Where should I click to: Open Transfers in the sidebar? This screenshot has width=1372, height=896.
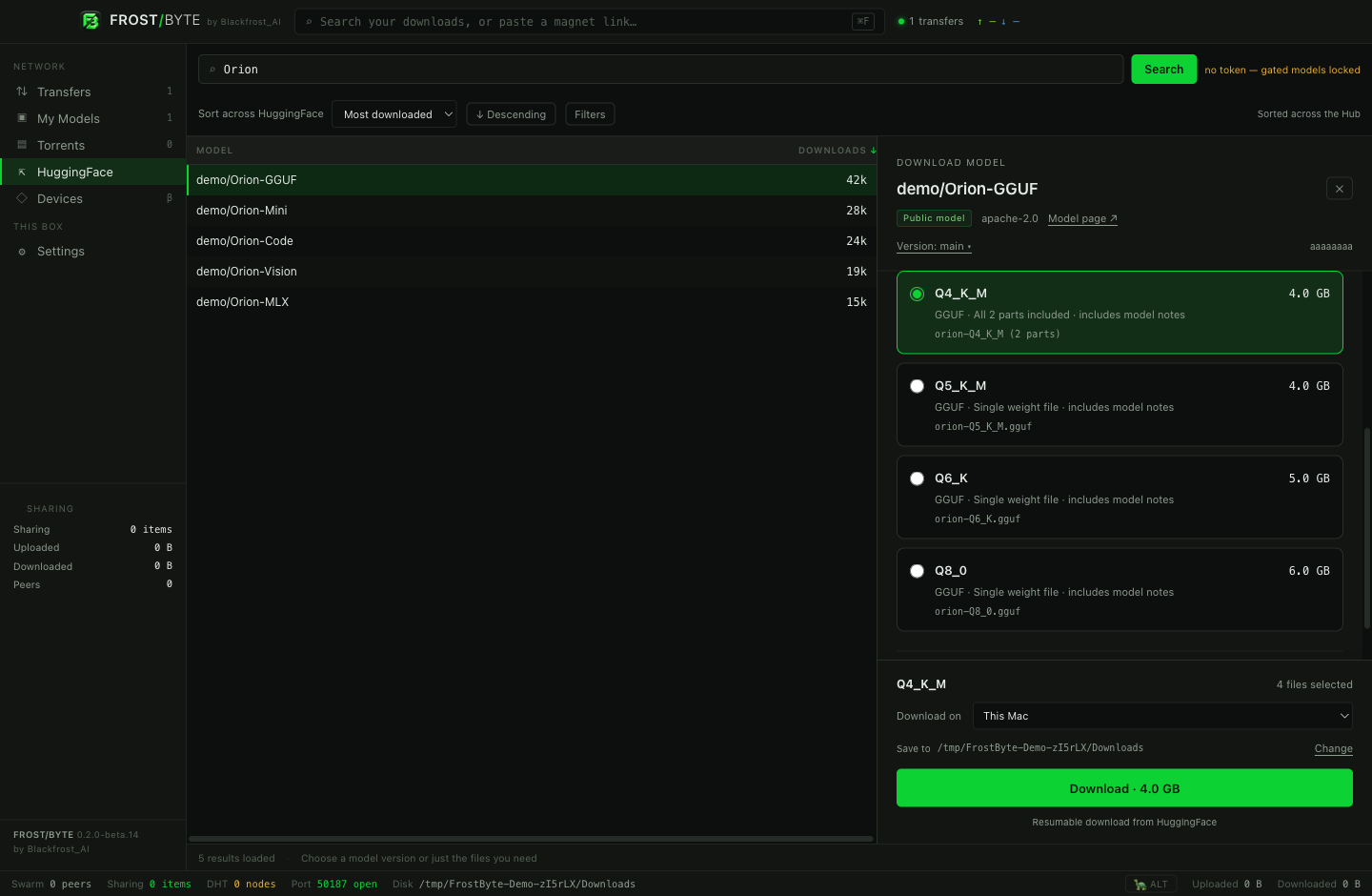(93, 92)
